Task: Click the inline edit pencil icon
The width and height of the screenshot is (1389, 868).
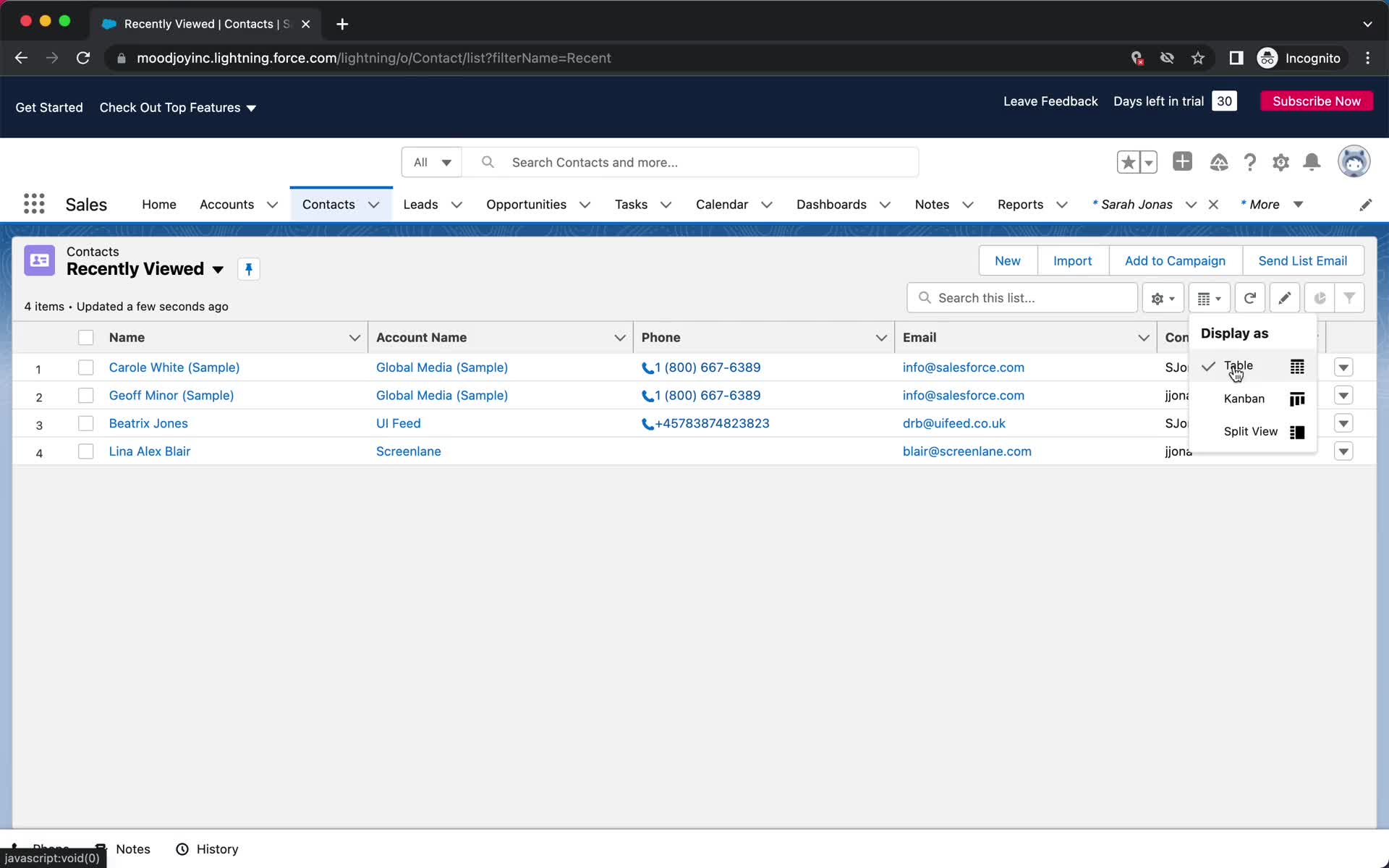Action: (1284, 298)
